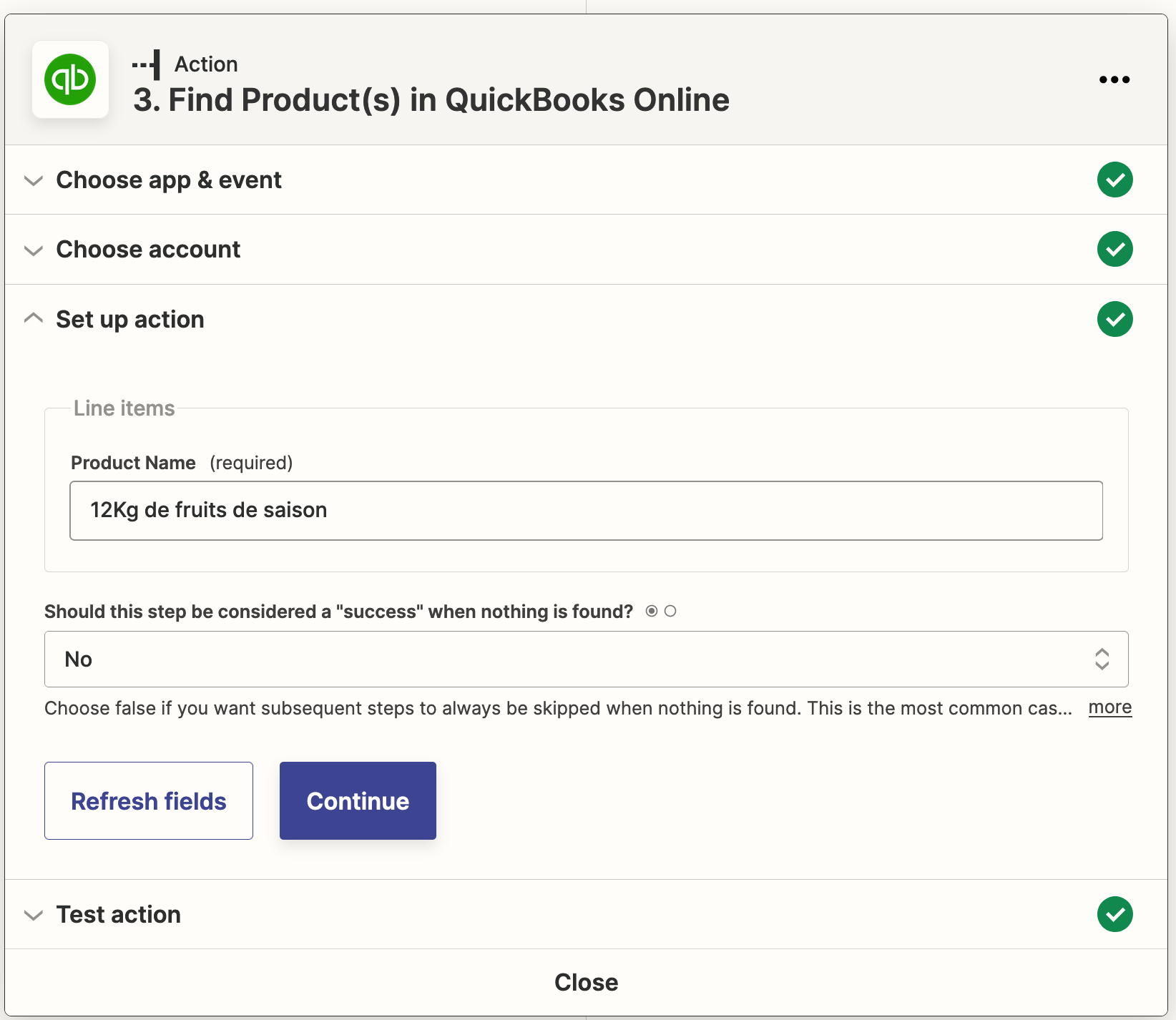Image resolution: width=1176 pixels, height=1020 pixels.
Task: Expand the Test action section
Action: (34, 915)
